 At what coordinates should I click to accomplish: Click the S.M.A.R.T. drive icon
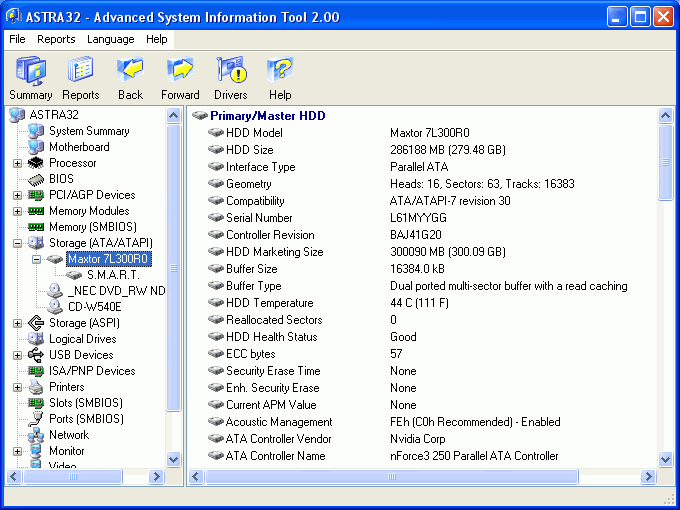coord(74,275)
